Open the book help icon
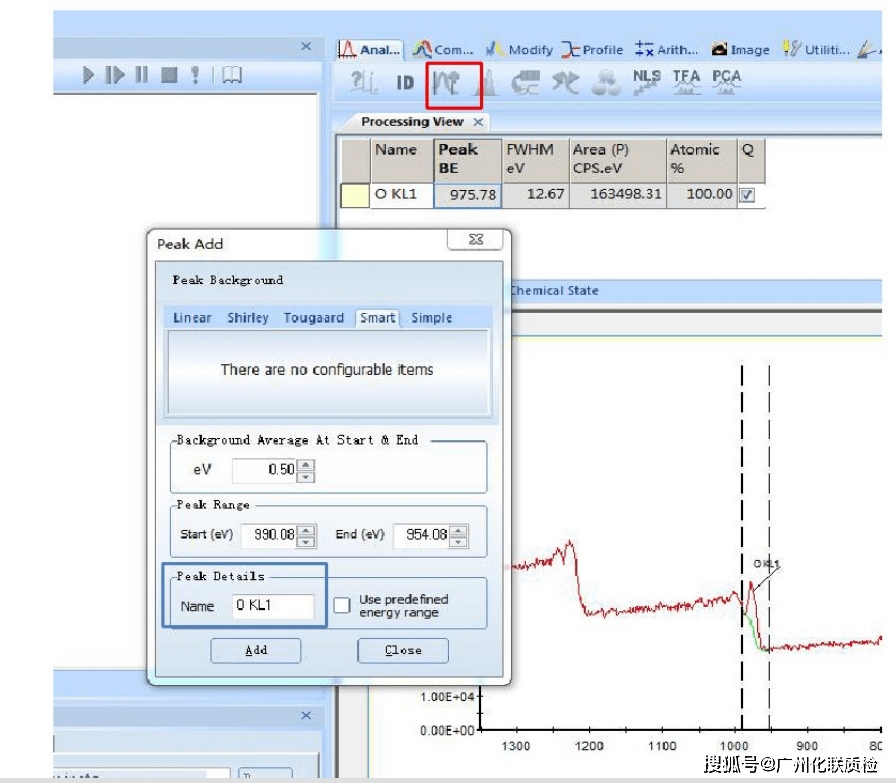Screen dimensions: 896x783 tap(232, 75)
